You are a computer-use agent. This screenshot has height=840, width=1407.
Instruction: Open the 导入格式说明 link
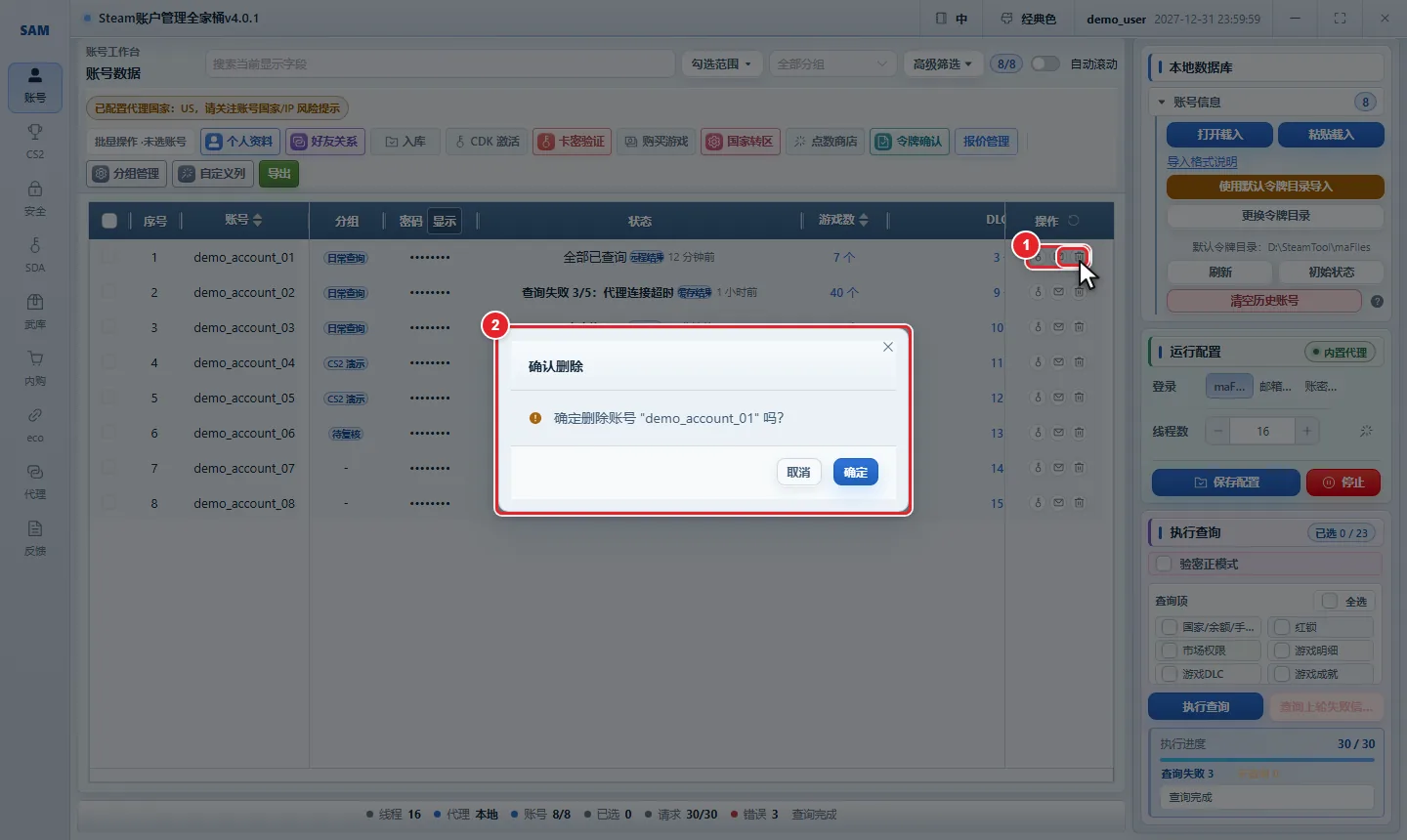(1202, 162)
